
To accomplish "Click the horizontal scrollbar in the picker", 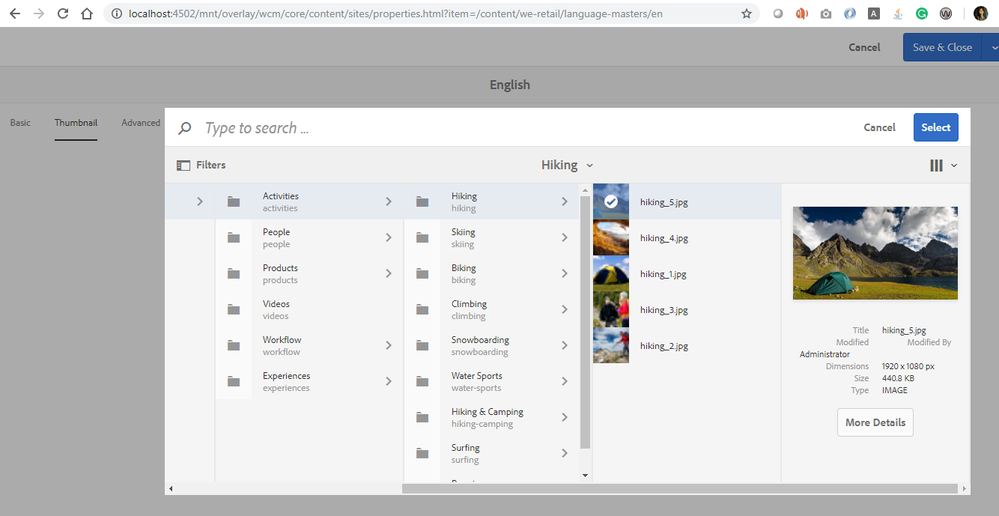I will point(679,488).
